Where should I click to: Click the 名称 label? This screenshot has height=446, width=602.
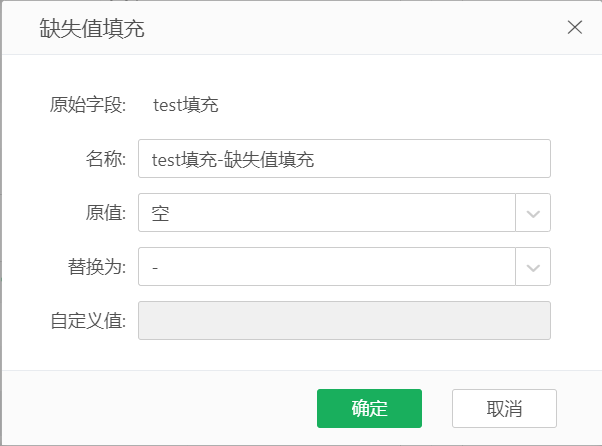tap(105, 159)
